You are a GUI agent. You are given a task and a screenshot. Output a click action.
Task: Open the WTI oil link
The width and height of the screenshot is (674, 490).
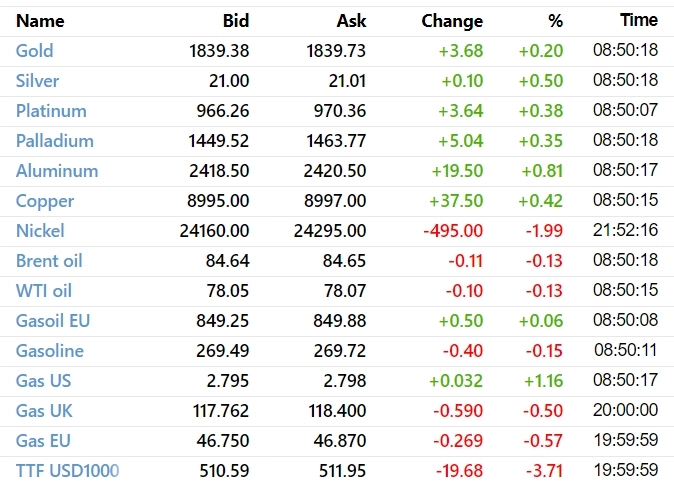point(44,291)
